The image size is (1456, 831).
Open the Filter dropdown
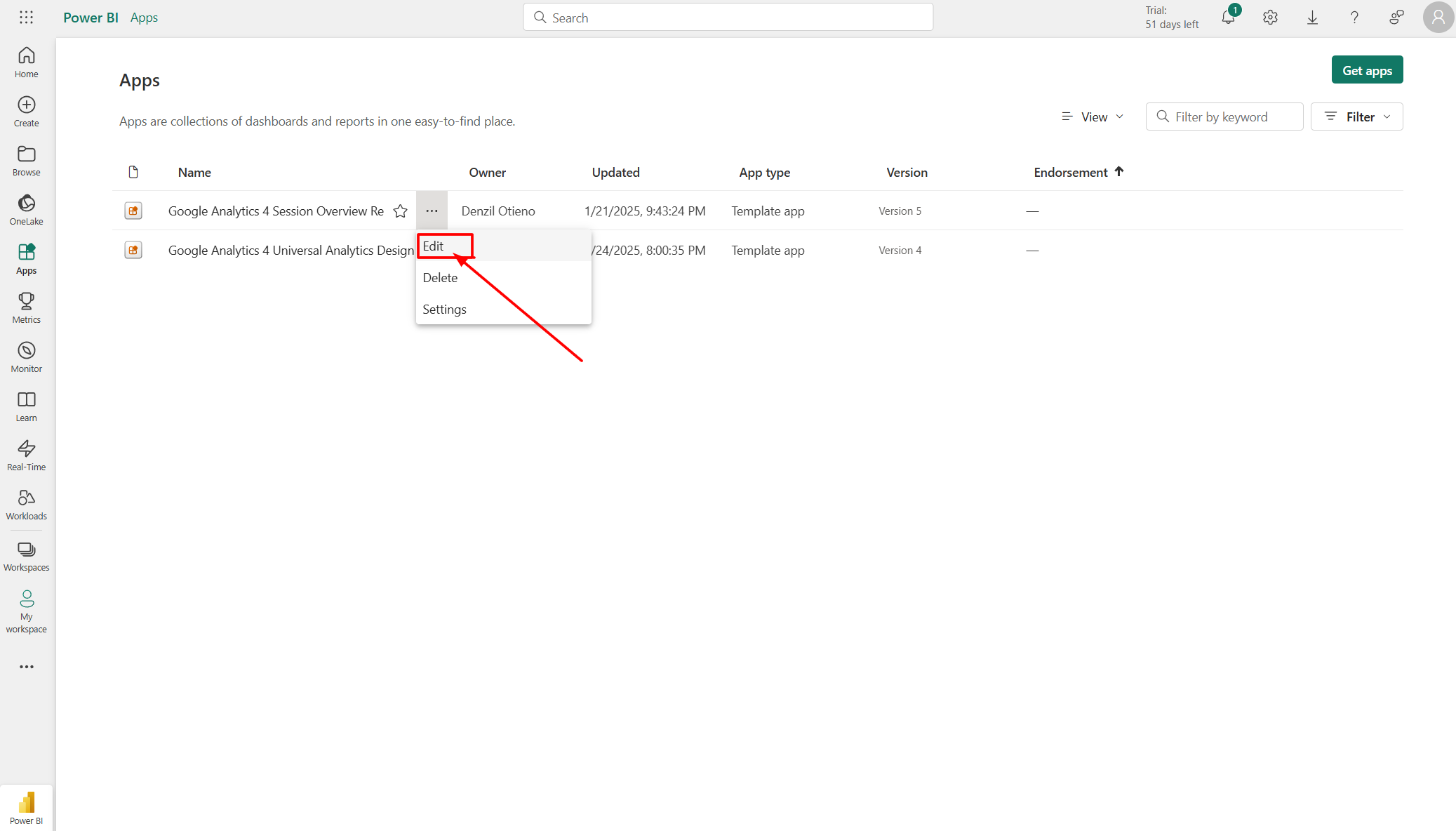(x=1356, y=117)
